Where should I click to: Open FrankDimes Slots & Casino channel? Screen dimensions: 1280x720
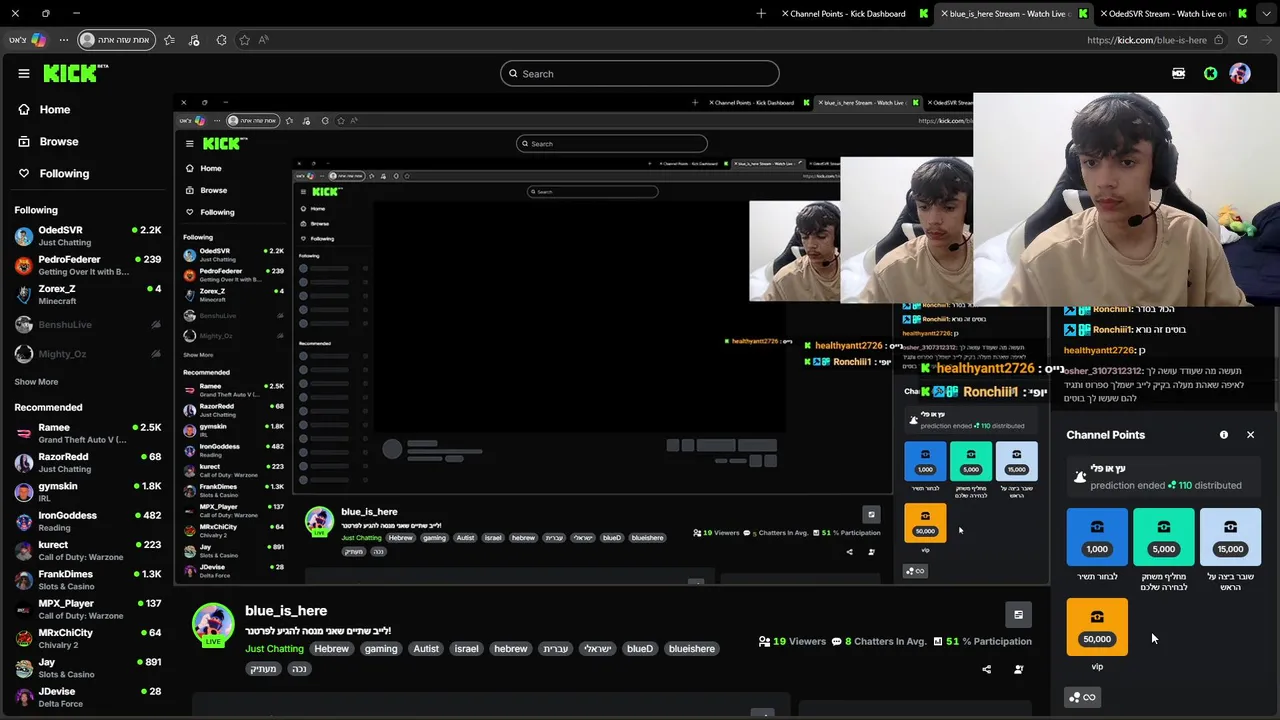coord(88,580)
